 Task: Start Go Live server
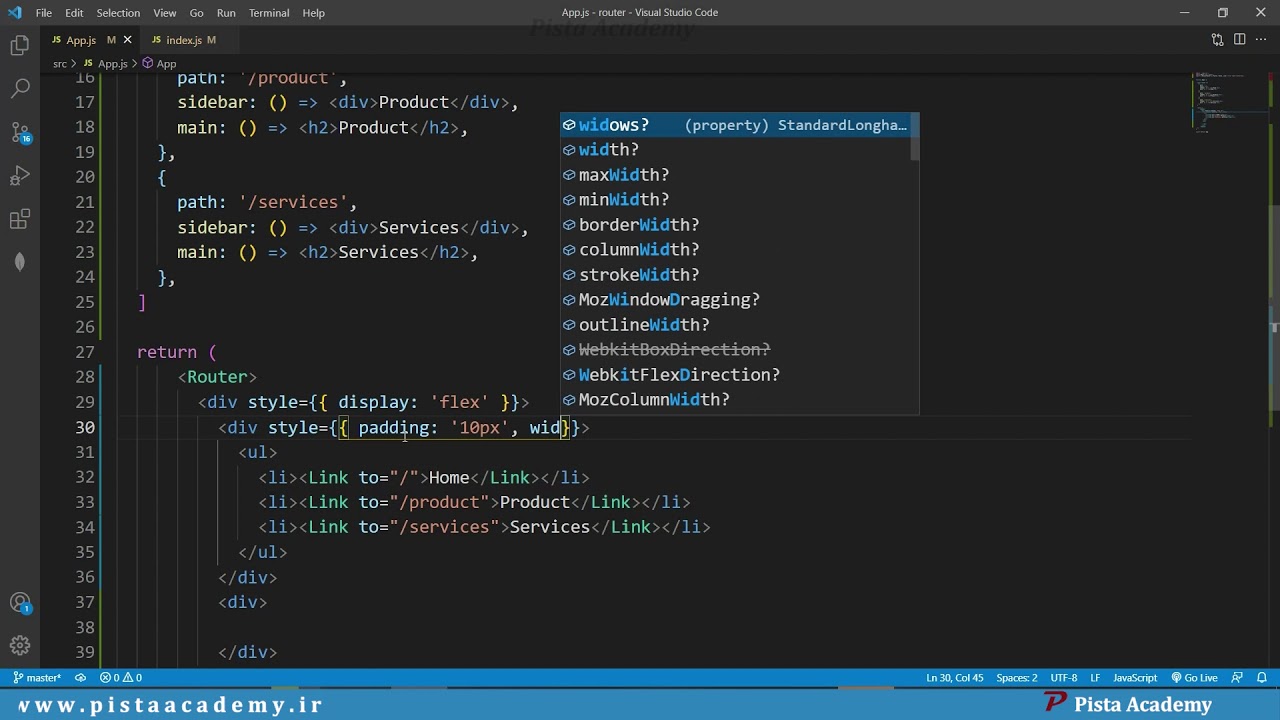coord(1194,678)
